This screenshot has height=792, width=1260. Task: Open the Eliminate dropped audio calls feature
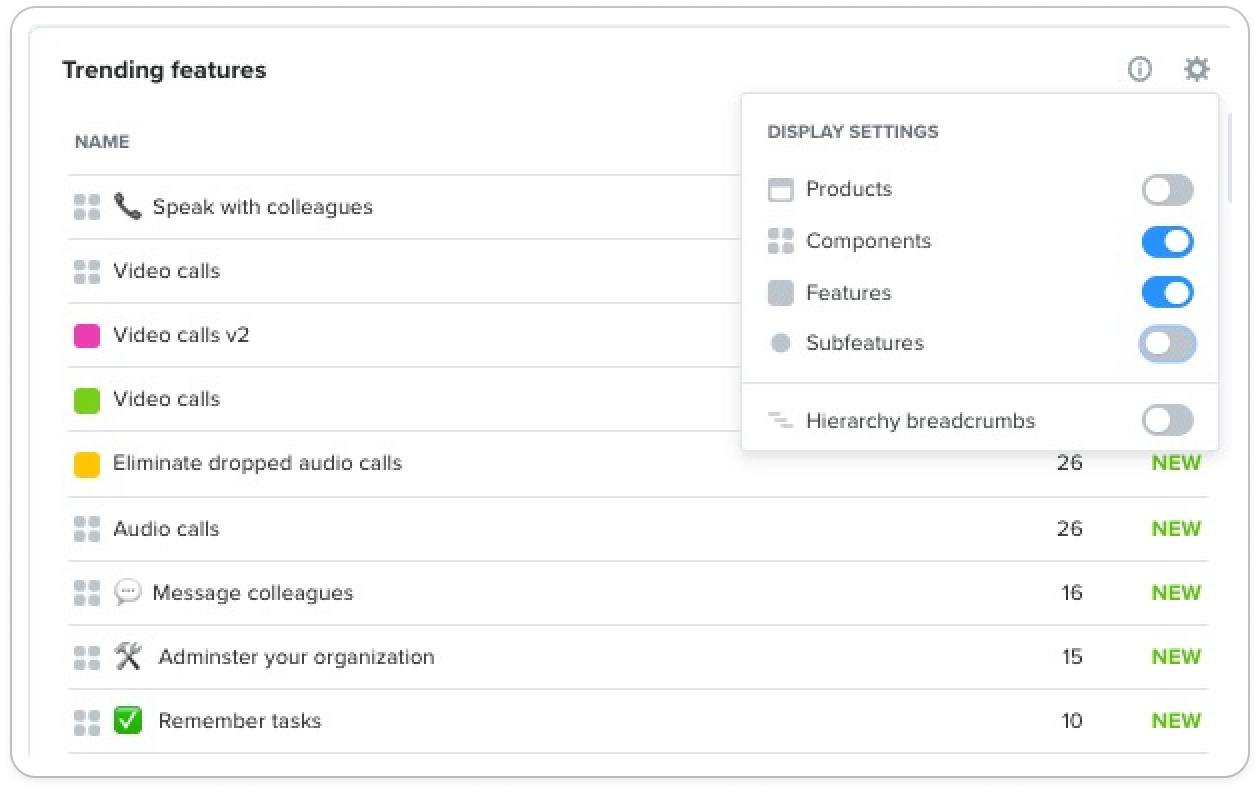[257, 463]
